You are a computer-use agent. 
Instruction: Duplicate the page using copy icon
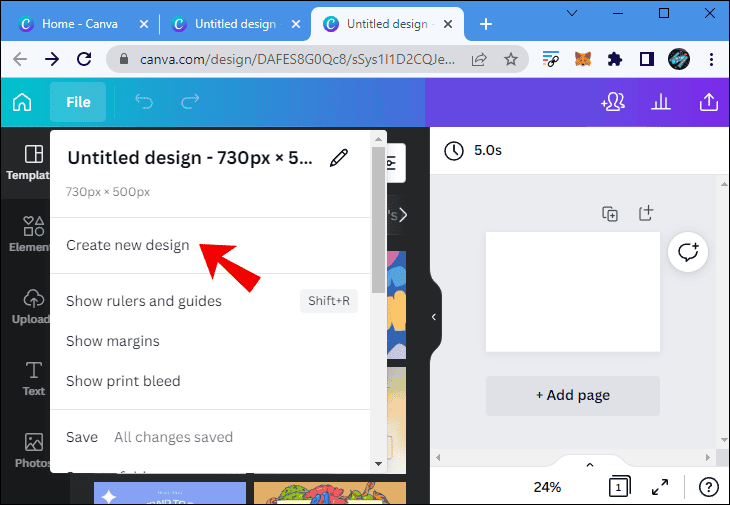click(x=610, y=213)
